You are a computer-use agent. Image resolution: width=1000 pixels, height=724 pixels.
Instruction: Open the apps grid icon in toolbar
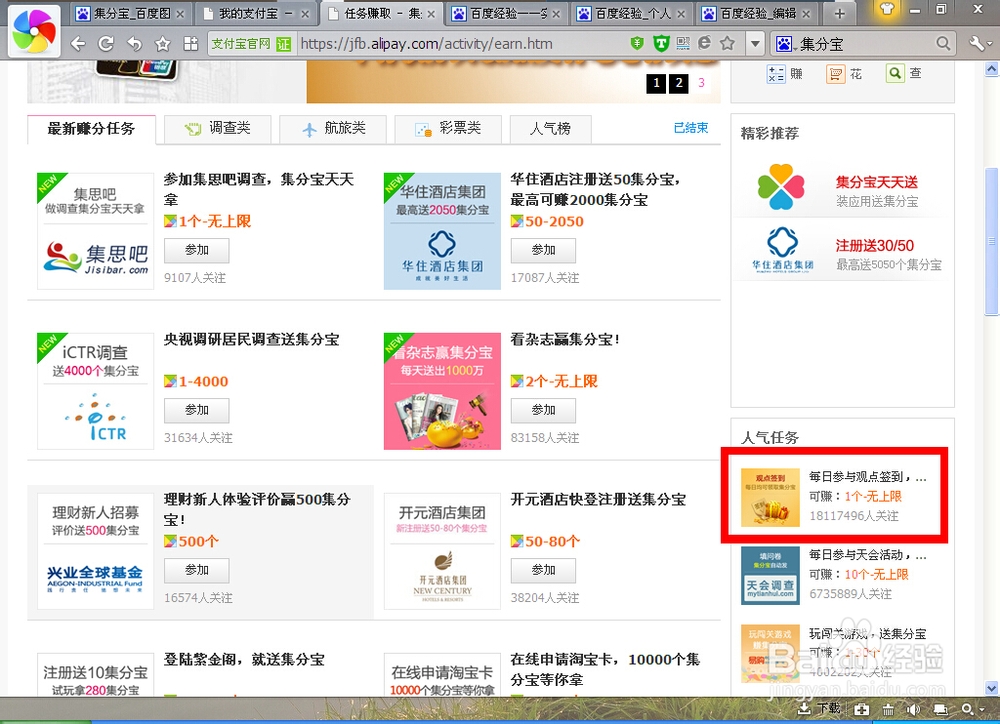point(190,43)
